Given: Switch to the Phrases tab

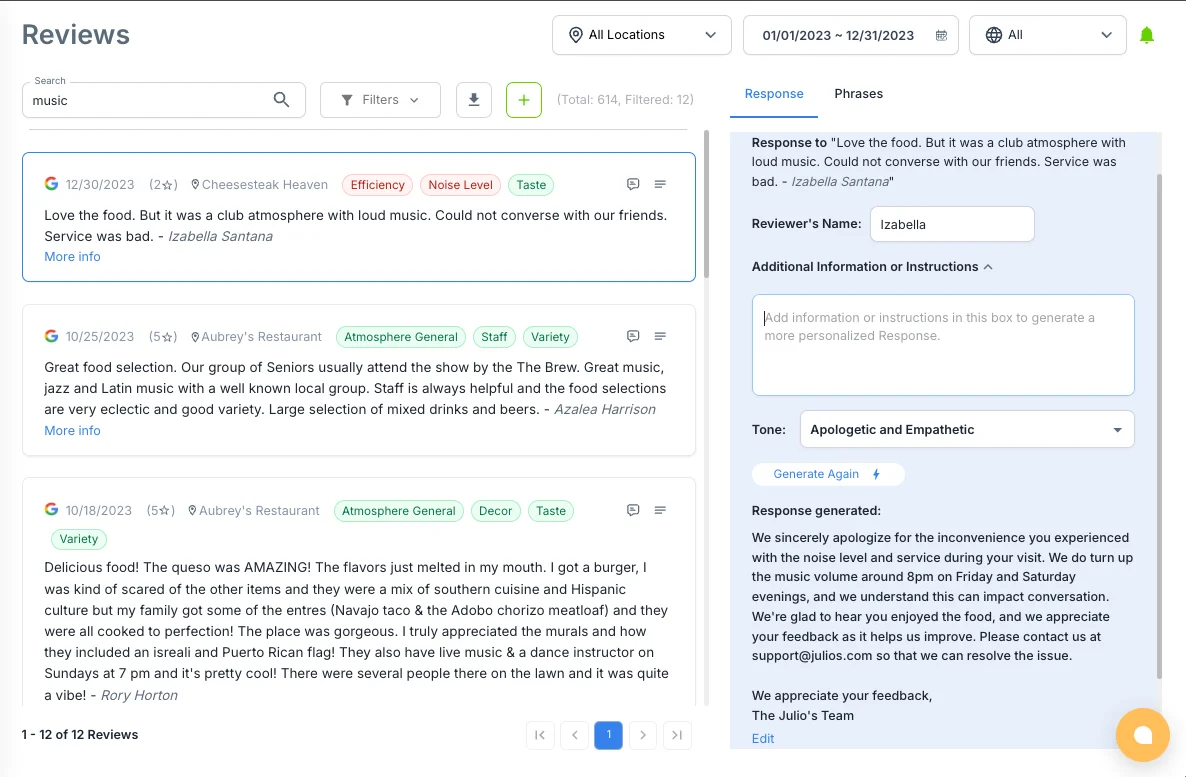Looking at the screenshot, I should 858,93.
